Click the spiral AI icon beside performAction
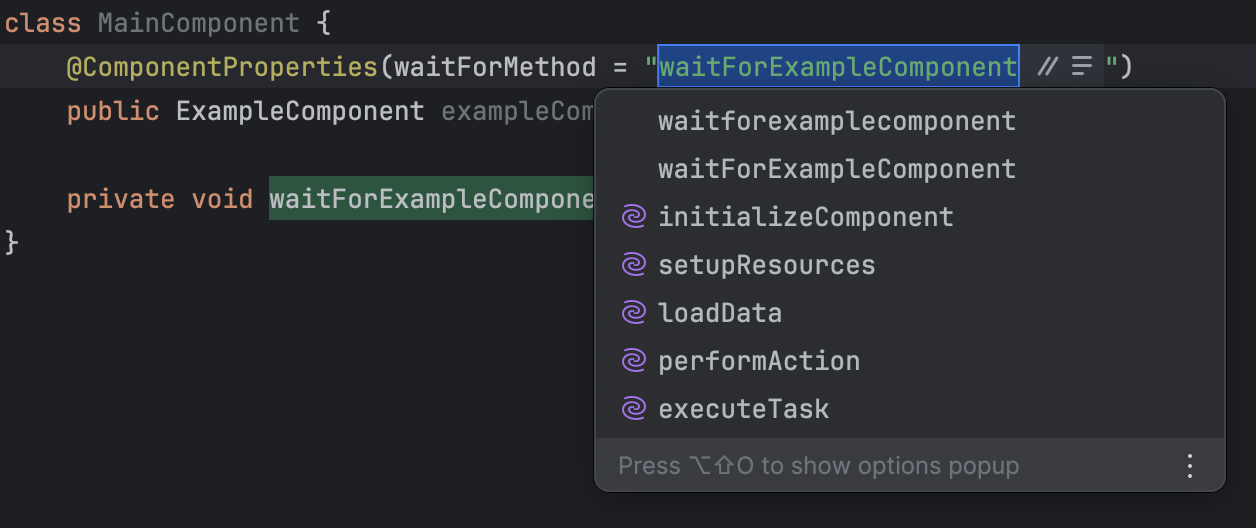This screenshot has height=528, width=1256. (633, 361)
